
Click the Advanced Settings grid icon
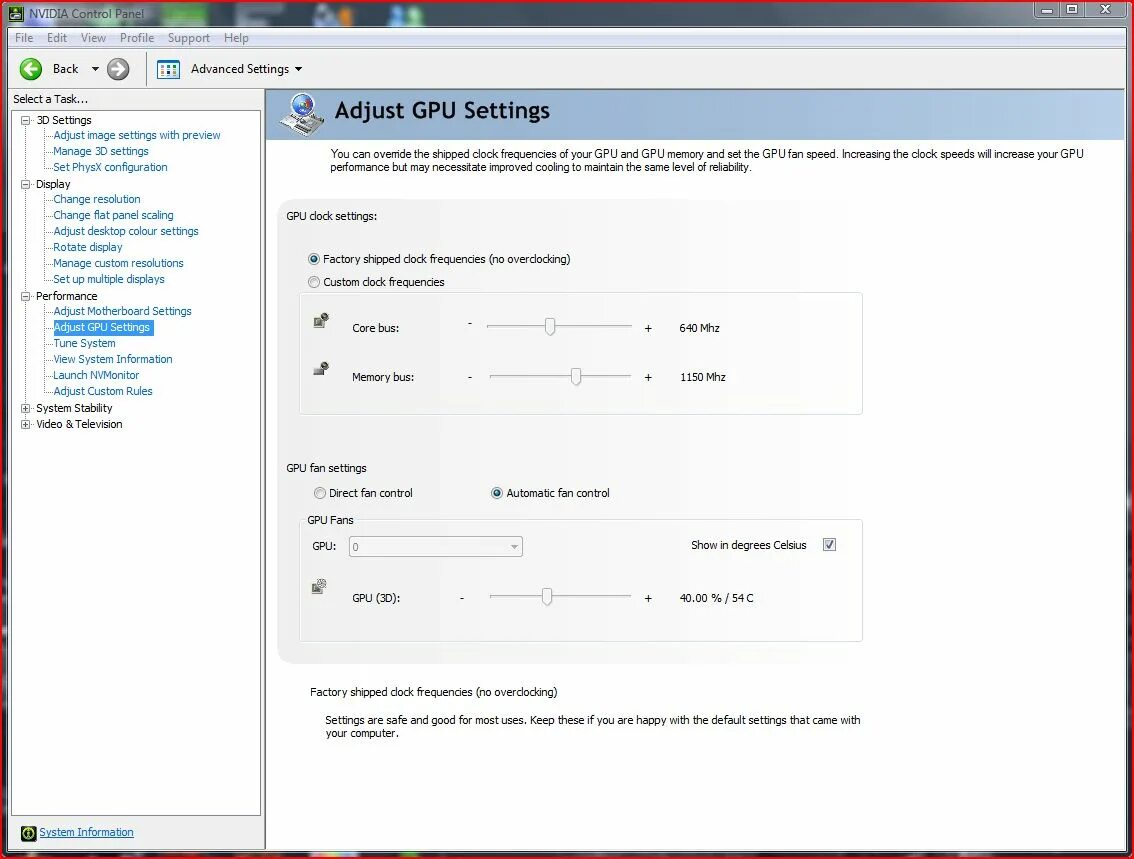[x=168, y=69]
